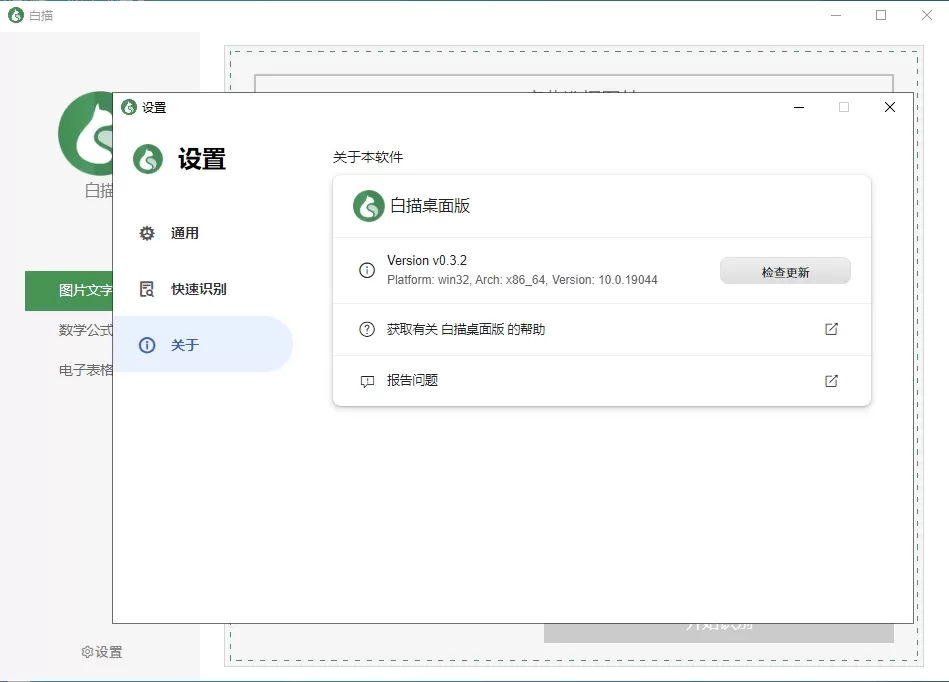Click the 白描桌面版 app logo icon
Viewport: 949px width, 682px height.
point(368,207)
